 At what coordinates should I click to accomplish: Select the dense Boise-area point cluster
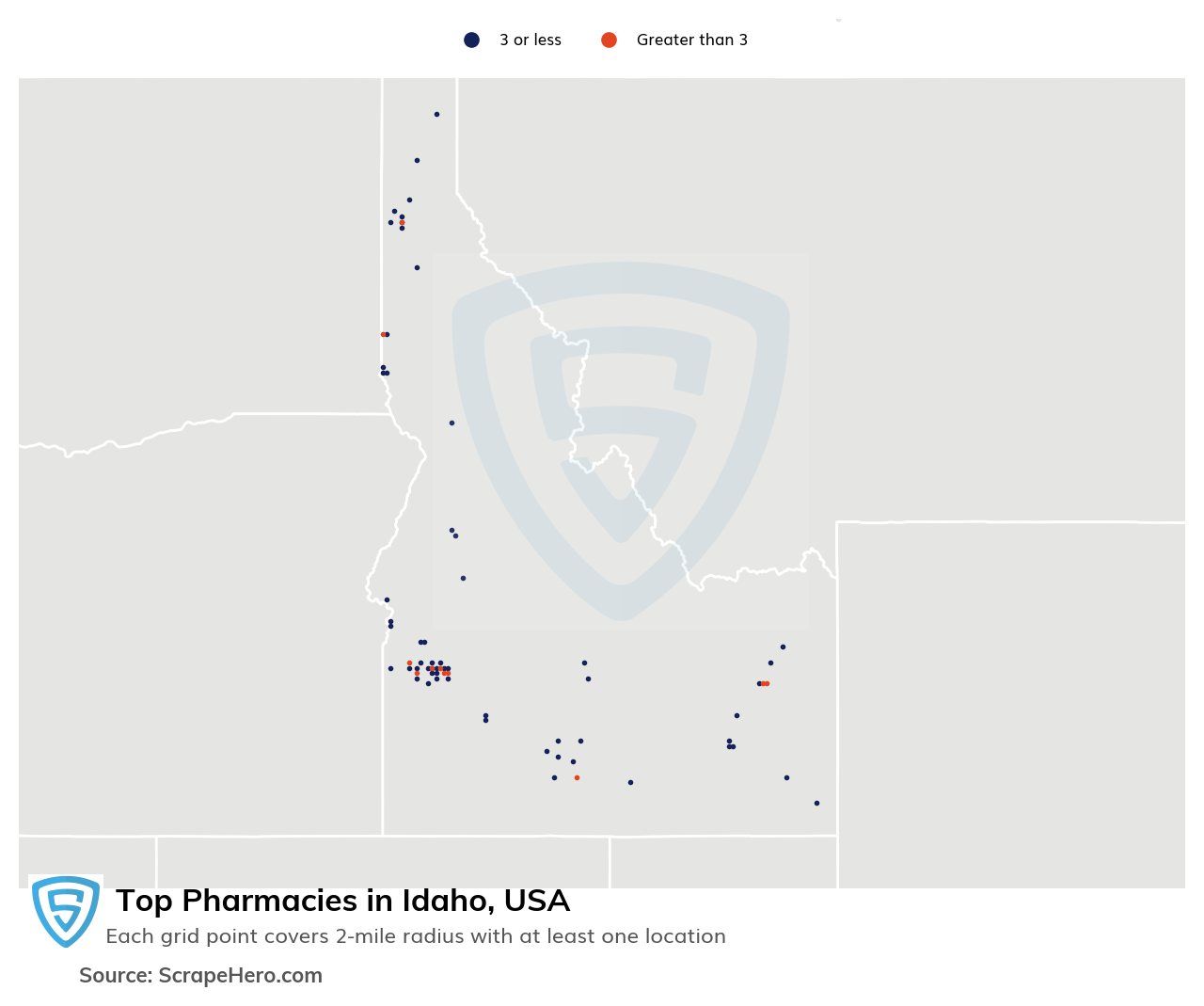[429, 672]
